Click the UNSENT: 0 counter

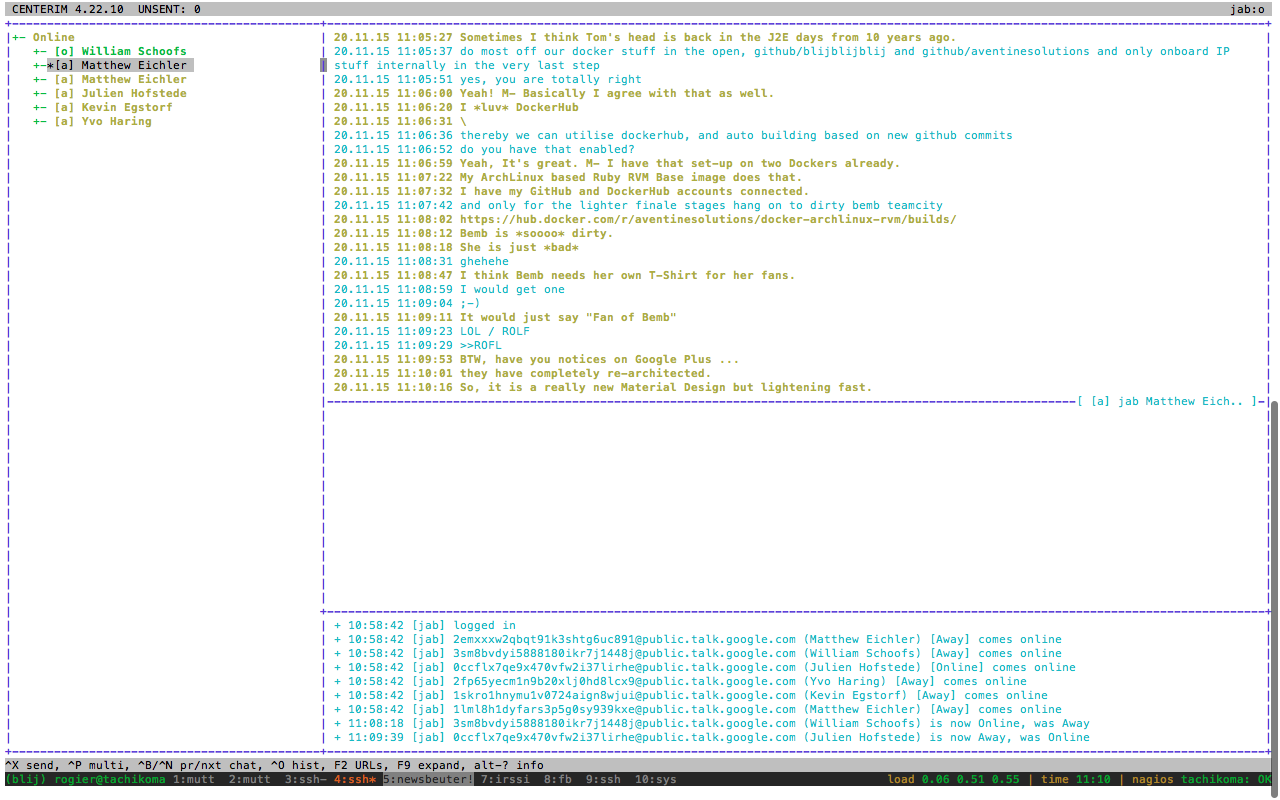click(169, 9)
